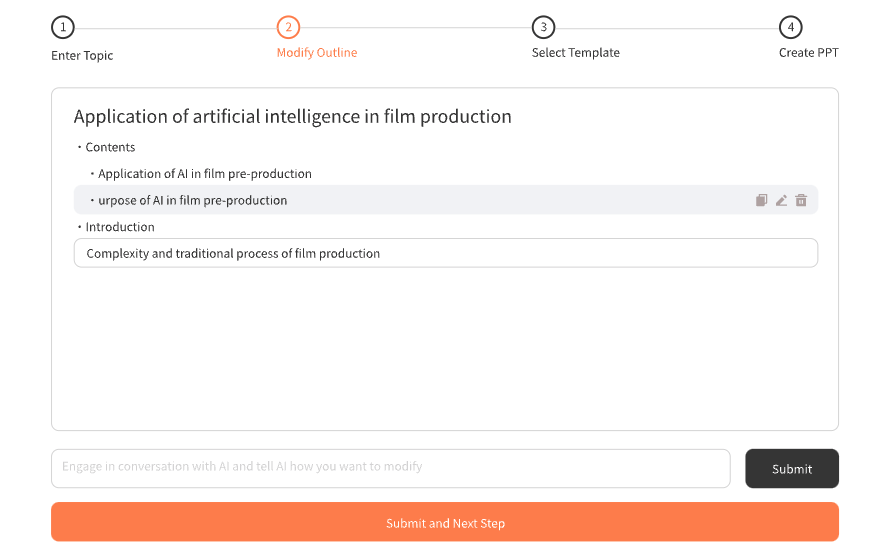Screen dimensions: 885x558
Task: Click the pencil edit icon on highlighted row
Action: coord(781,200)
